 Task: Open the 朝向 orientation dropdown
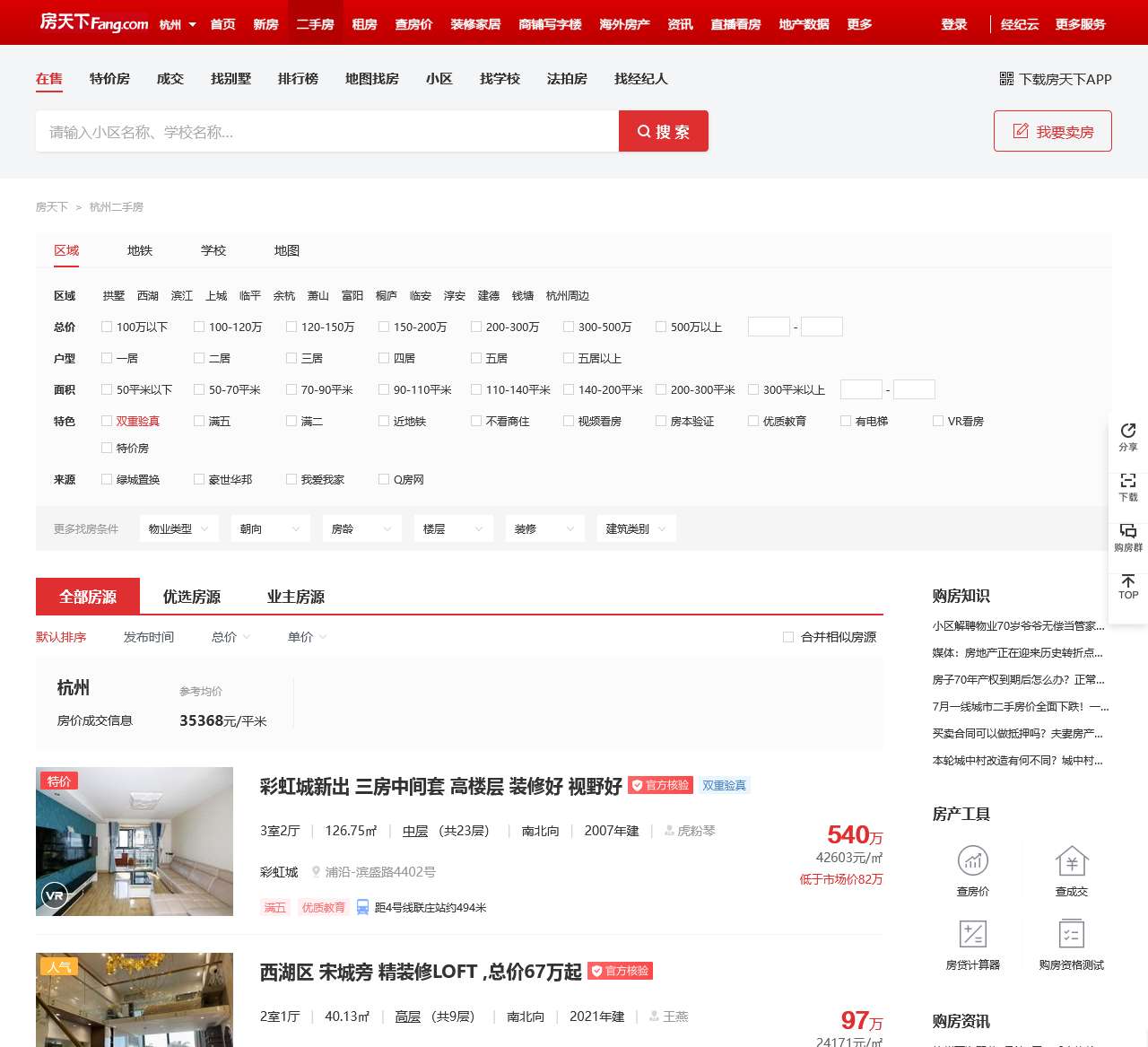pyautogui.click(x=270, y=529)
